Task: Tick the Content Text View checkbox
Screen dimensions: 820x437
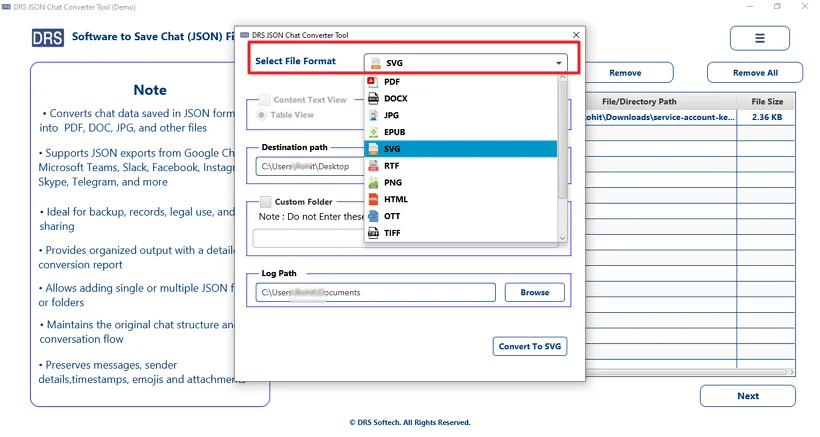Action: 265,99
